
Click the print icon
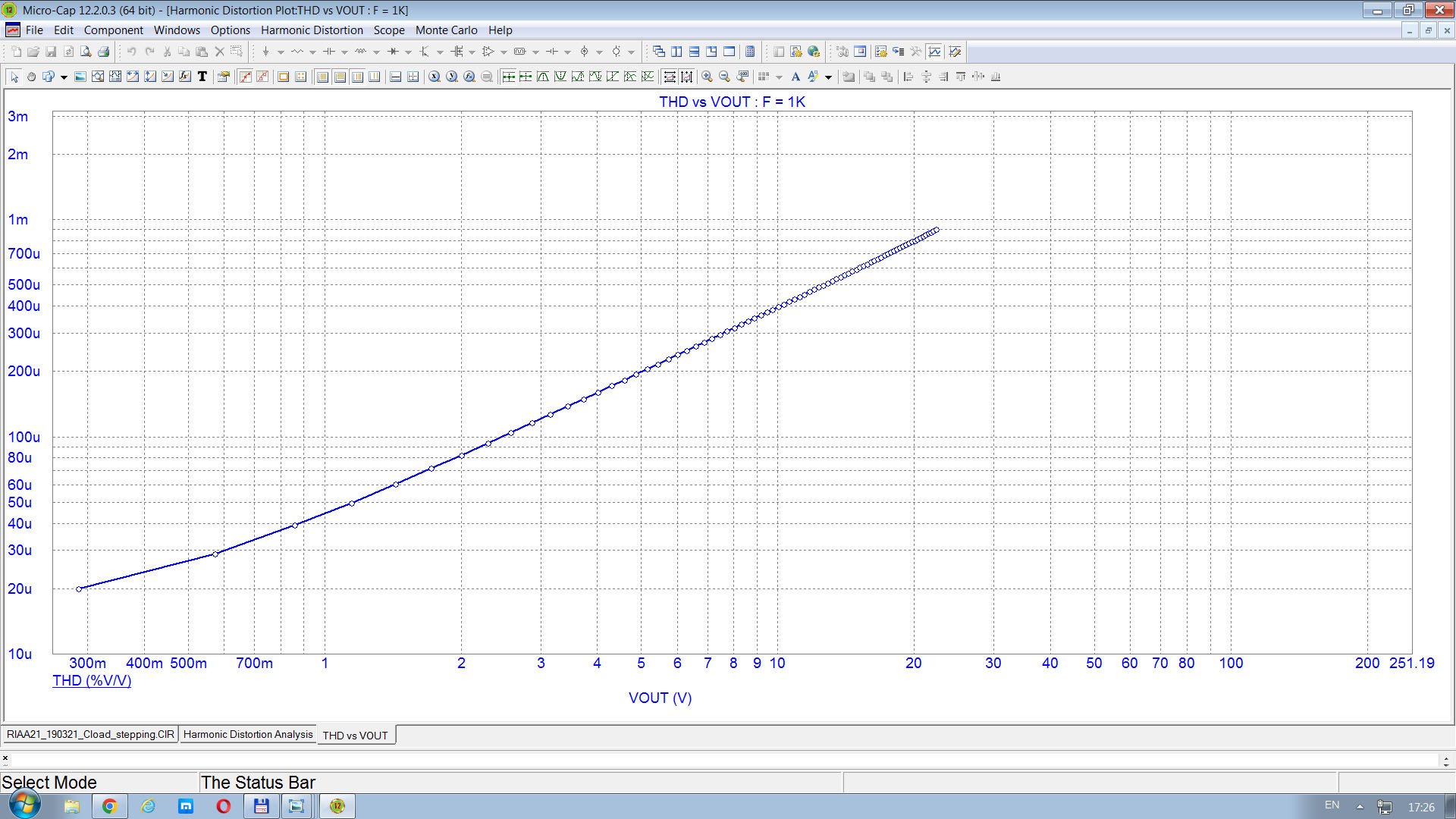[104, 52]
